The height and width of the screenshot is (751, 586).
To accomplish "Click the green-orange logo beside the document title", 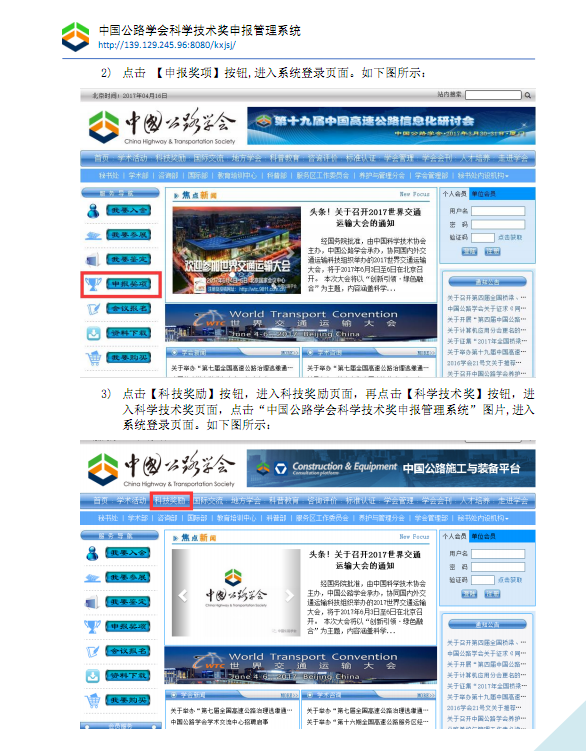I will click(76, 37).
